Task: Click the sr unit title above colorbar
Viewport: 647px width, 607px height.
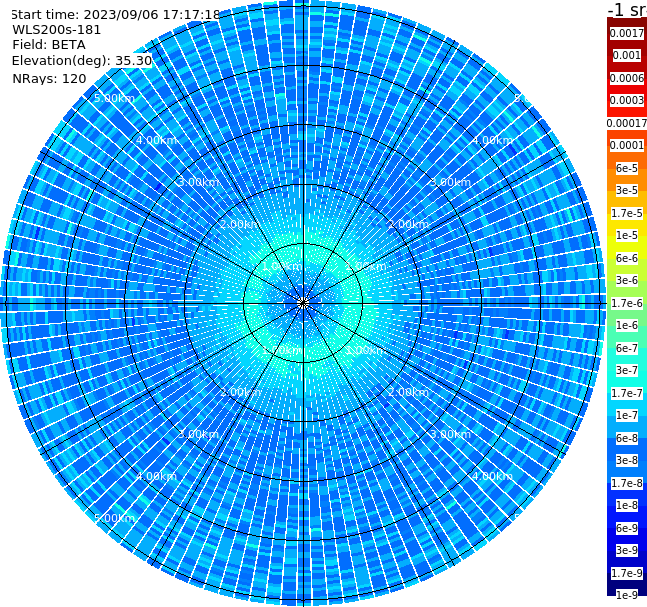Action: tap(627, 9)
